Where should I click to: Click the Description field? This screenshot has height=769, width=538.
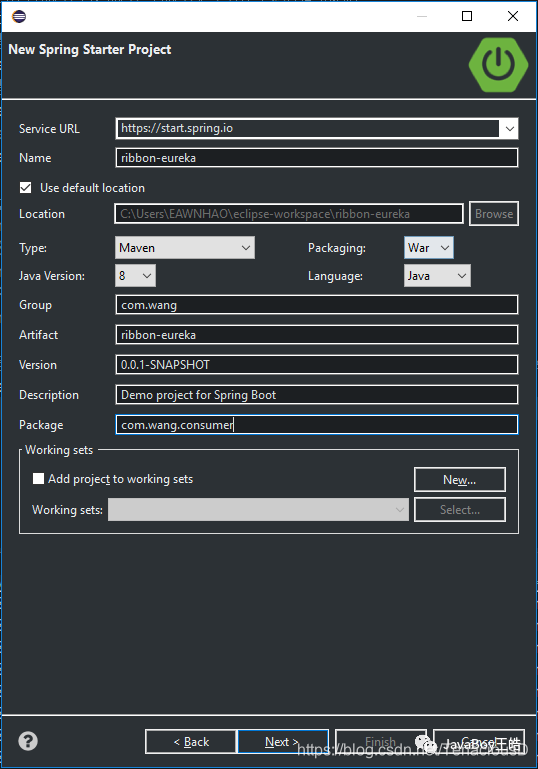tap(317, 395)
